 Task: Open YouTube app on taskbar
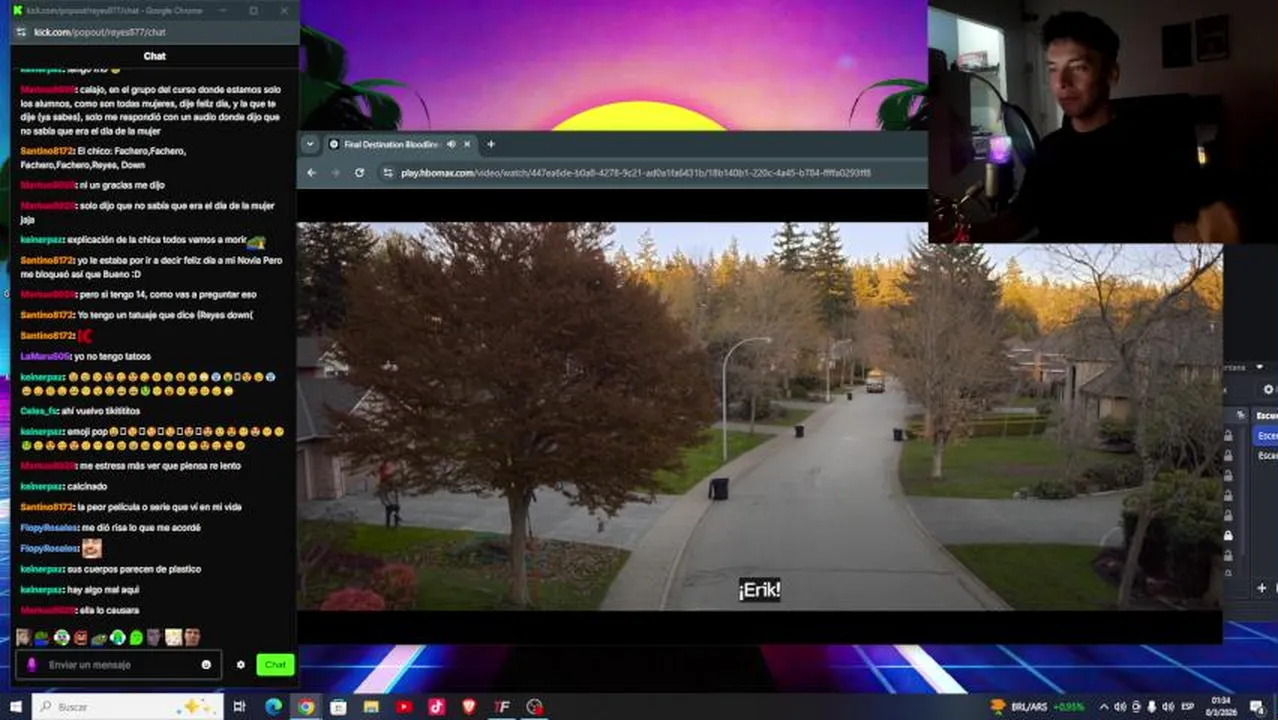[404, 707]
